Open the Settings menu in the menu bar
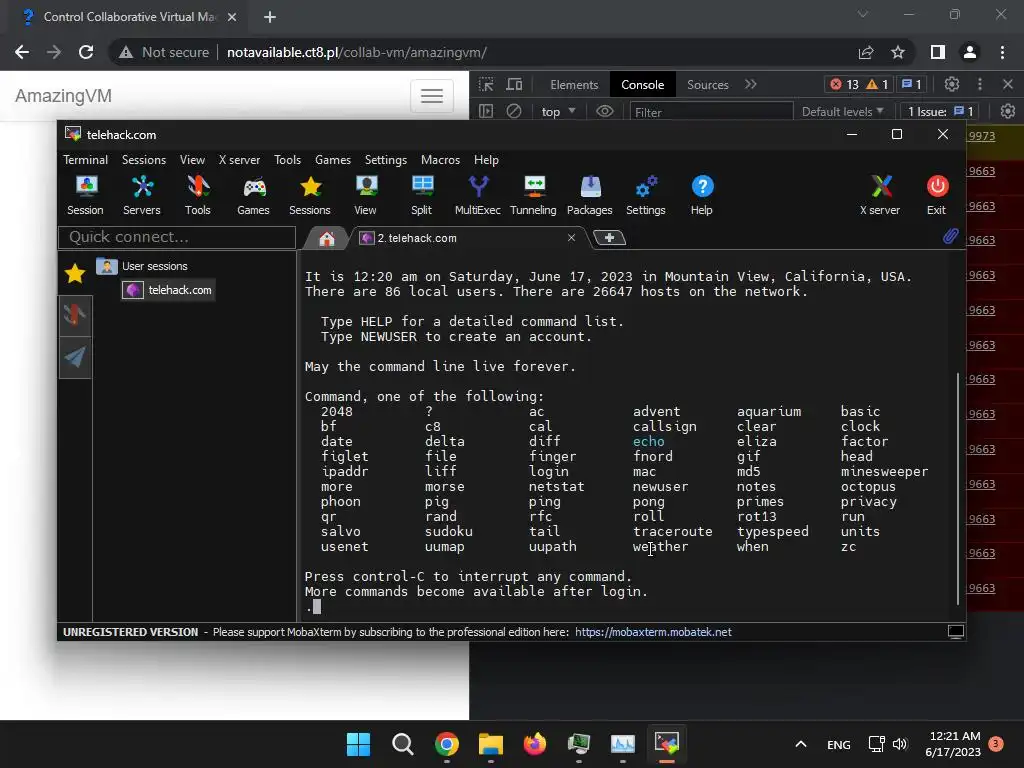The width and height of the screenshot is (1024, 768). [386, 160]
